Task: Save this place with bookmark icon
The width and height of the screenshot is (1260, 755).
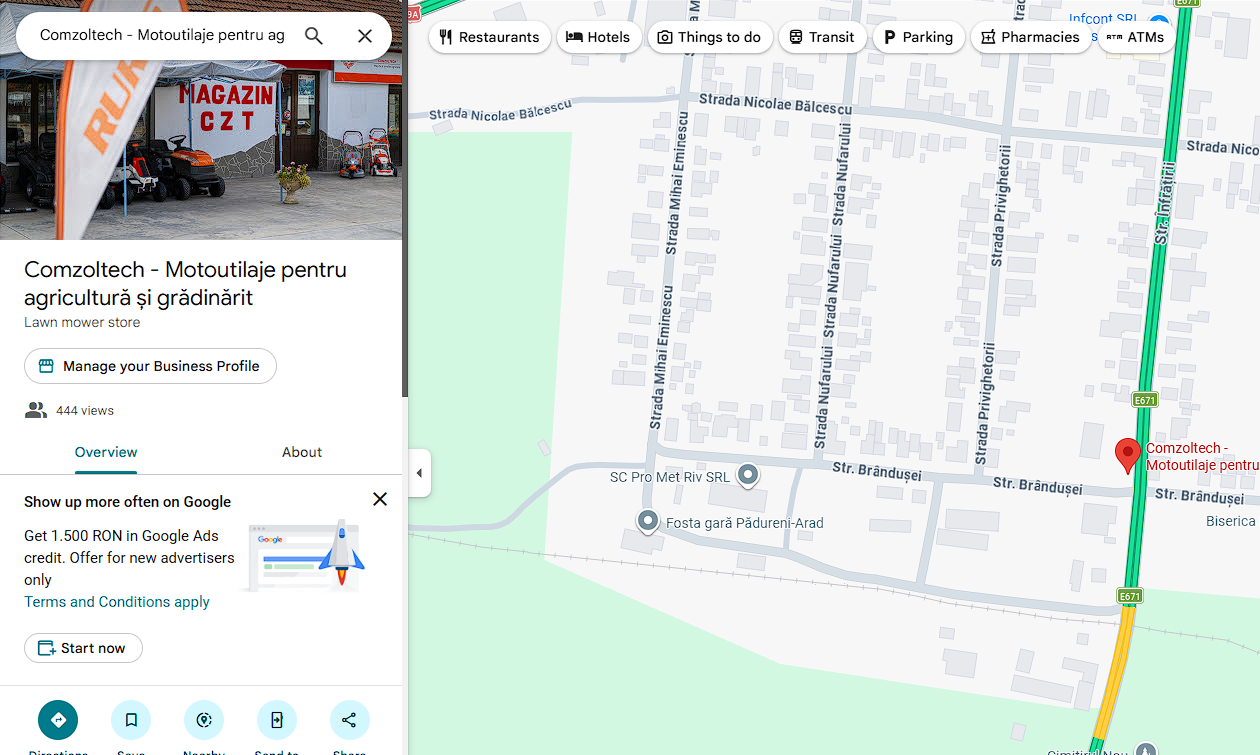Action: (131, 720)
